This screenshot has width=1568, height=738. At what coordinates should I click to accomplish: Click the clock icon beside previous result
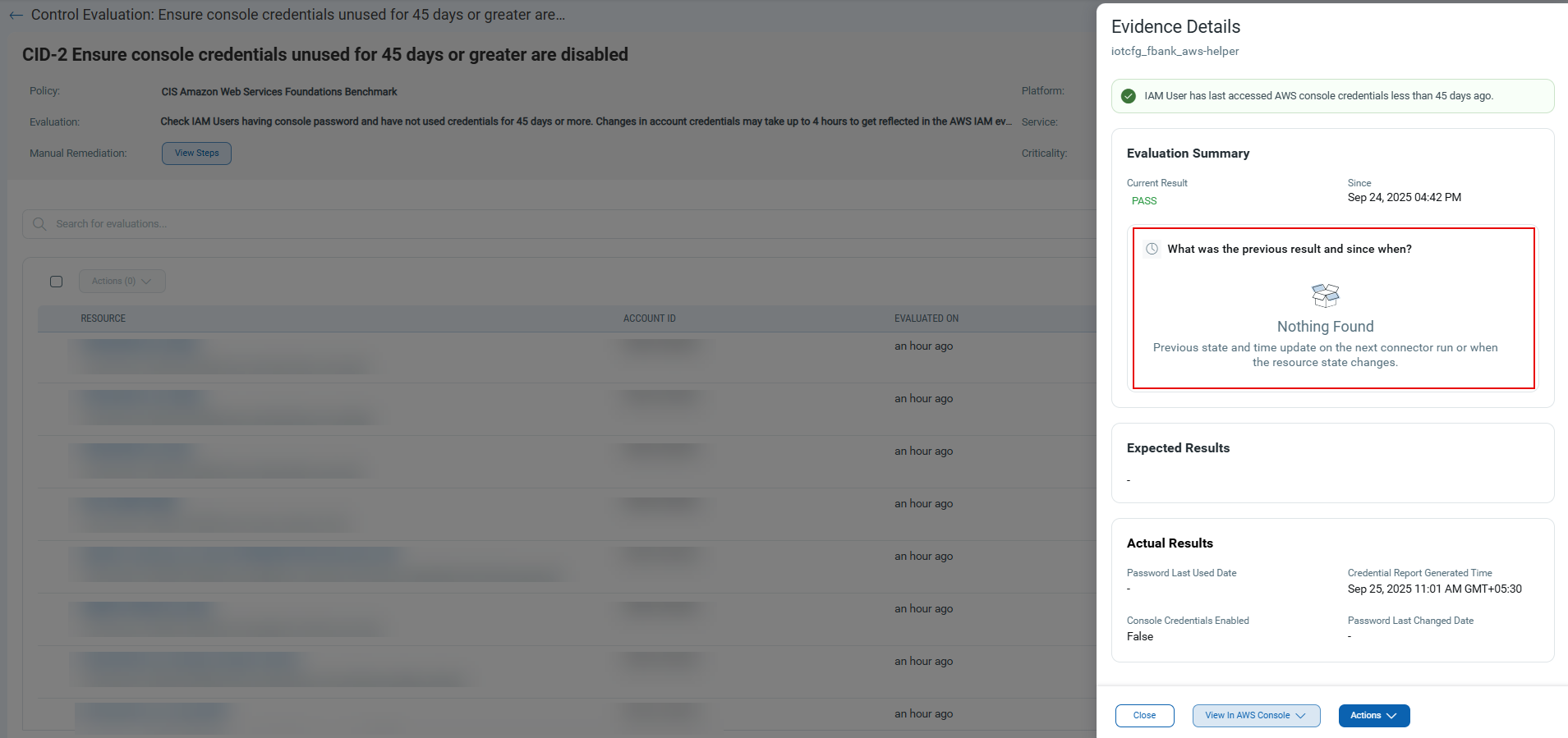1152,249
